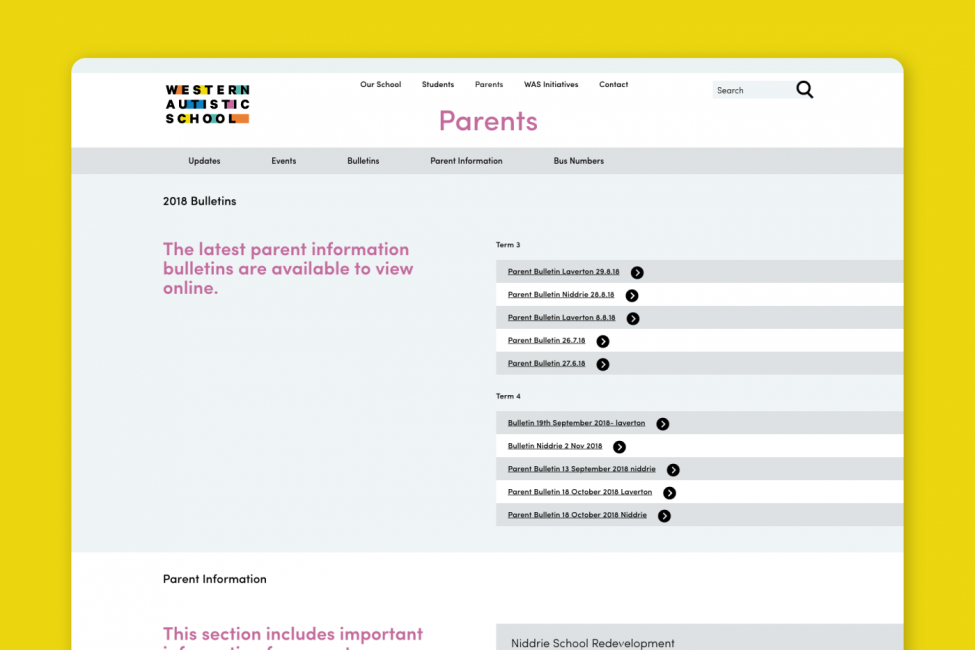Click arrow icon beside Parent Bulletin Laverton 29.8.18
Screen dimensions: 975x650
[637, 272]
